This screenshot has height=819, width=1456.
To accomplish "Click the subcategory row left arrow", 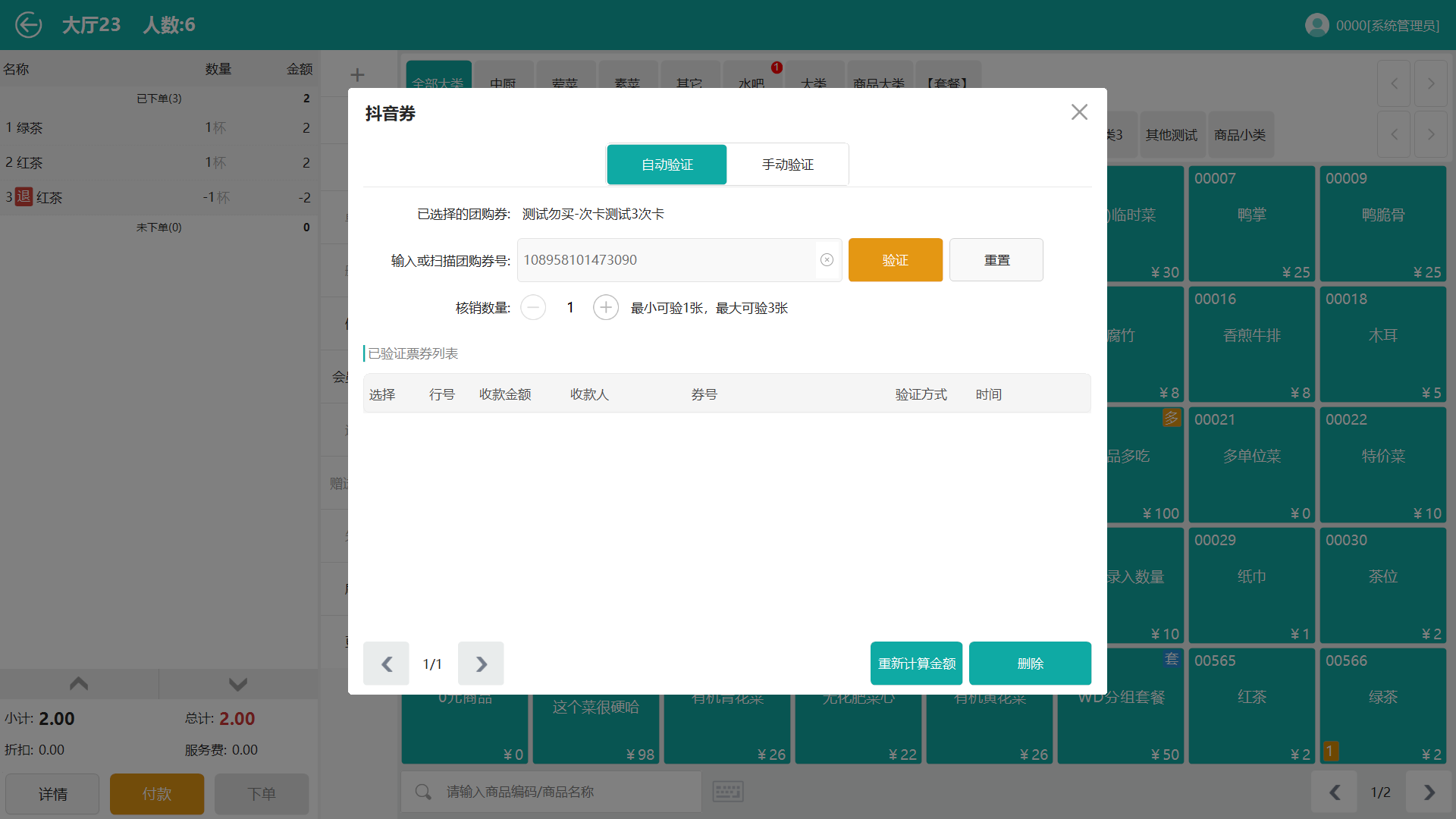I will [x=1394, y=134].
